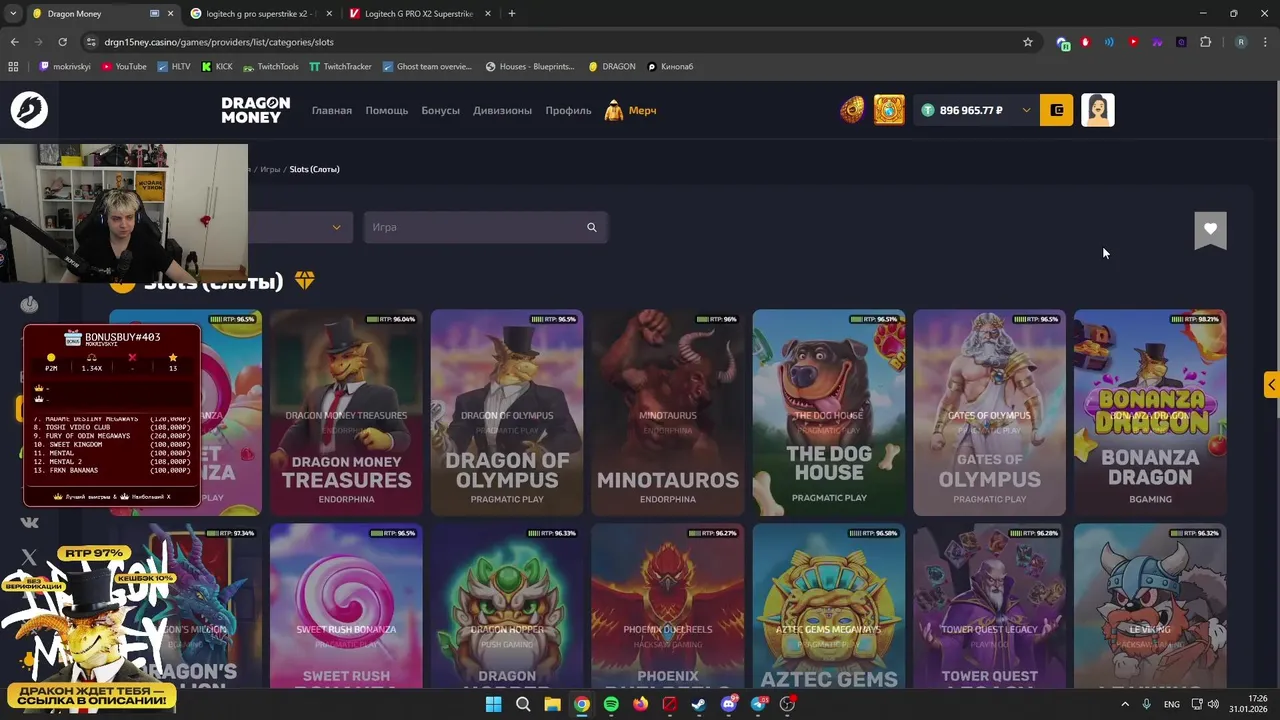Image resolution: width=1280 pixels, height=720 pixels.
Task: Open Discord from the taskbar
Action: (729, 704)
